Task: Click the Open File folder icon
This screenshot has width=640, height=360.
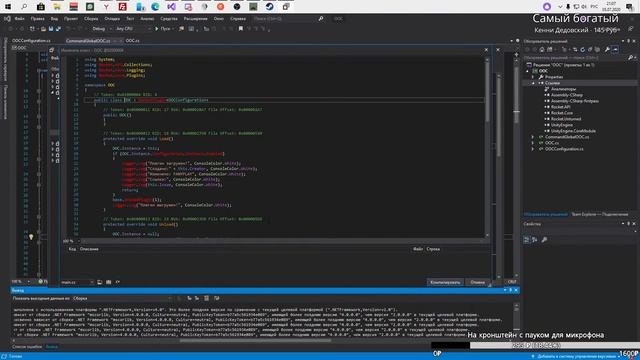Action: 43,29
